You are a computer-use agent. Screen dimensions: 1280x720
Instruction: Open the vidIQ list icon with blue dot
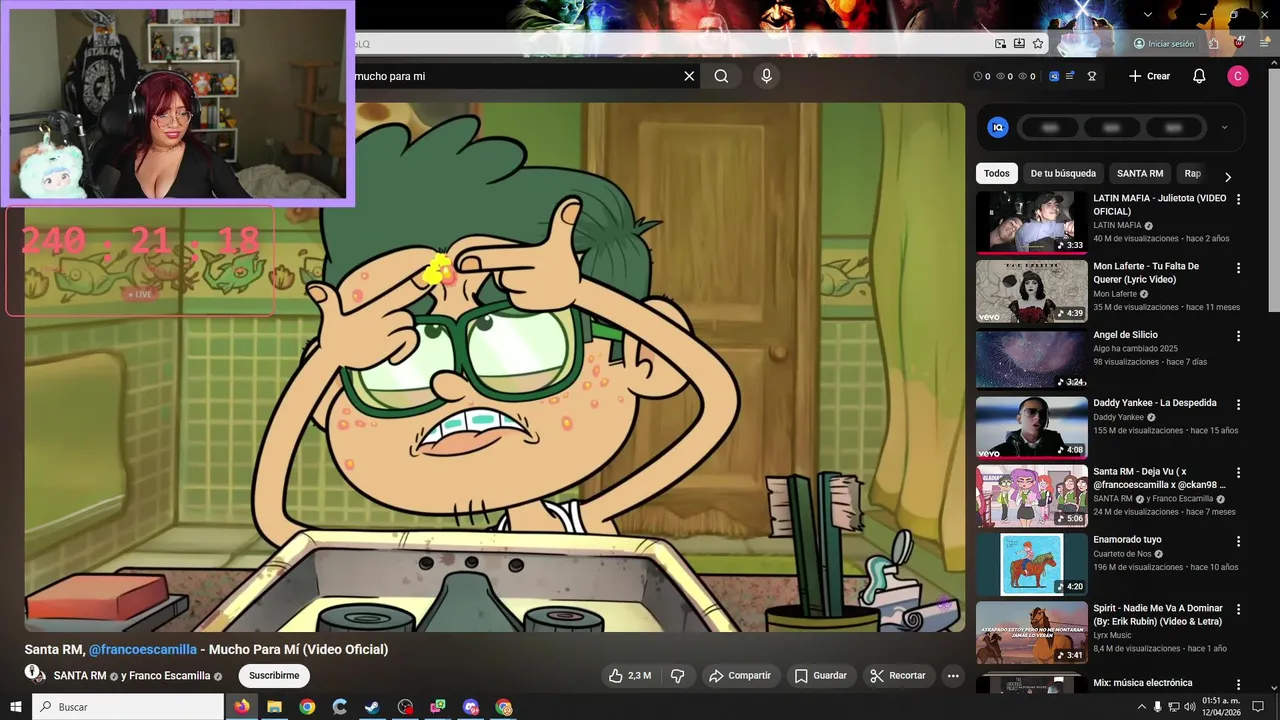(1070, 76)
